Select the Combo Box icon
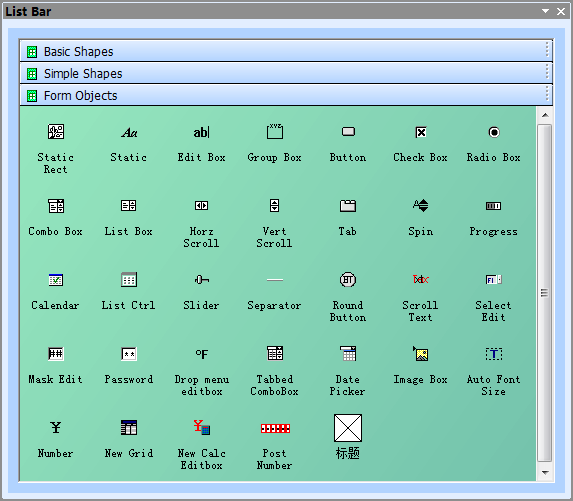Screen dimensions: 573x501 click(x=56, y=206)
